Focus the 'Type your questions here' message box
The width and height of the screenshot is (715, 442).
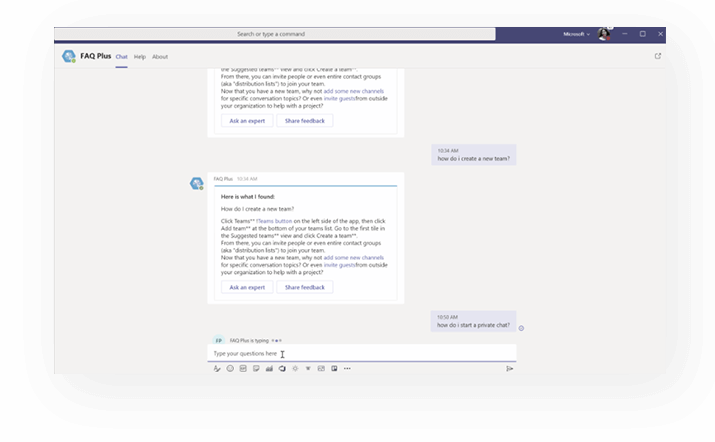(362, 354)
